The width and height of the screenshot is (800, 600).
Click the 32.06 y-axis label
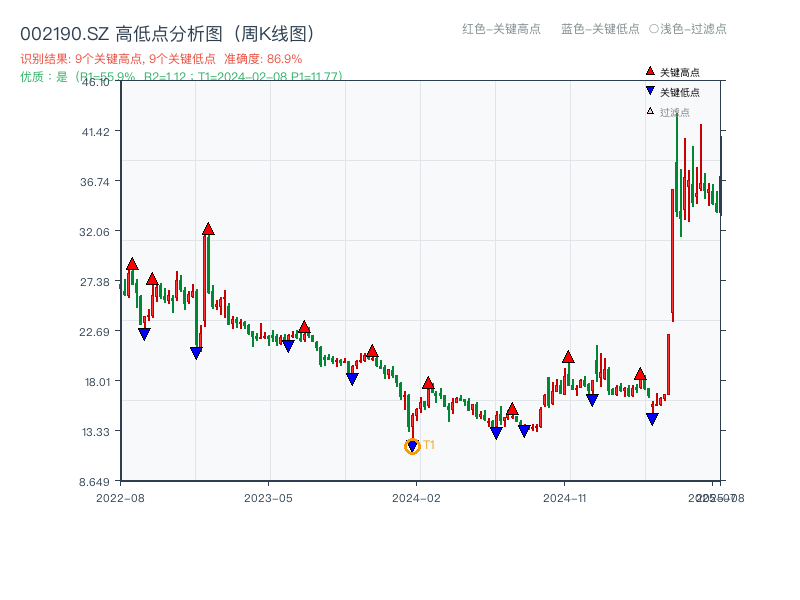pos(94,232)
